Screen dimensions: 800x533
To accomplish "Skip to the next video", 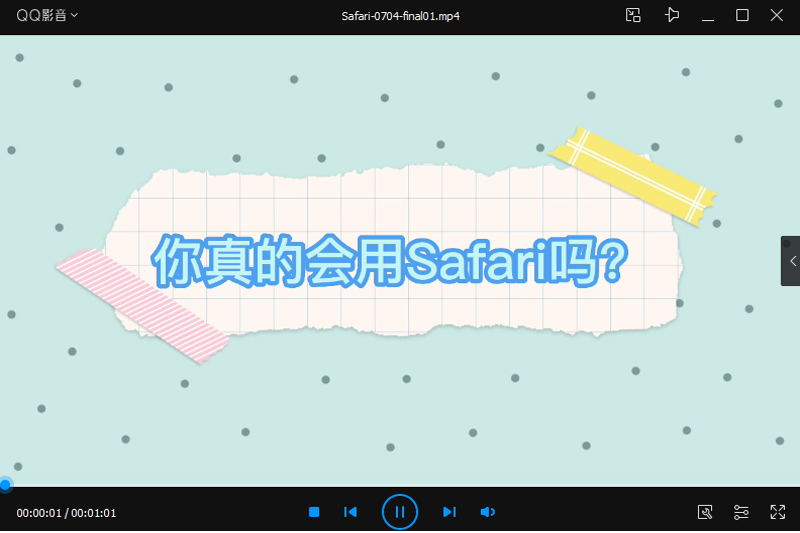I will [449, 512].
